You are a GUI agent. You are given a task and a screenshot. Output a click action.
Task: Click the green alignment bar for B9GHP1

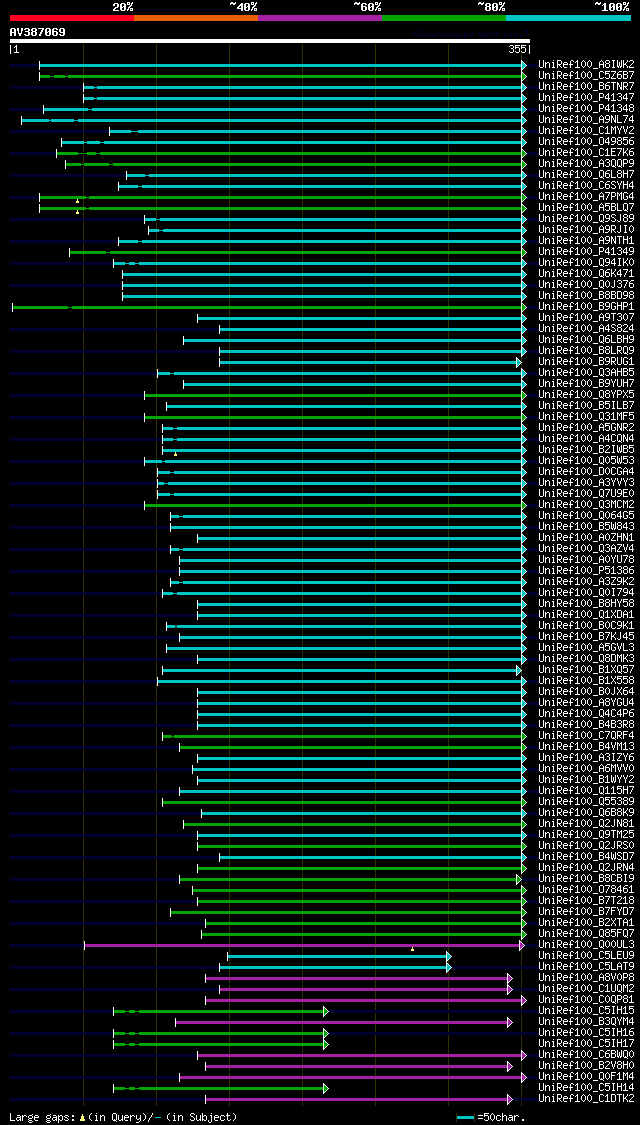coord(268,307)
